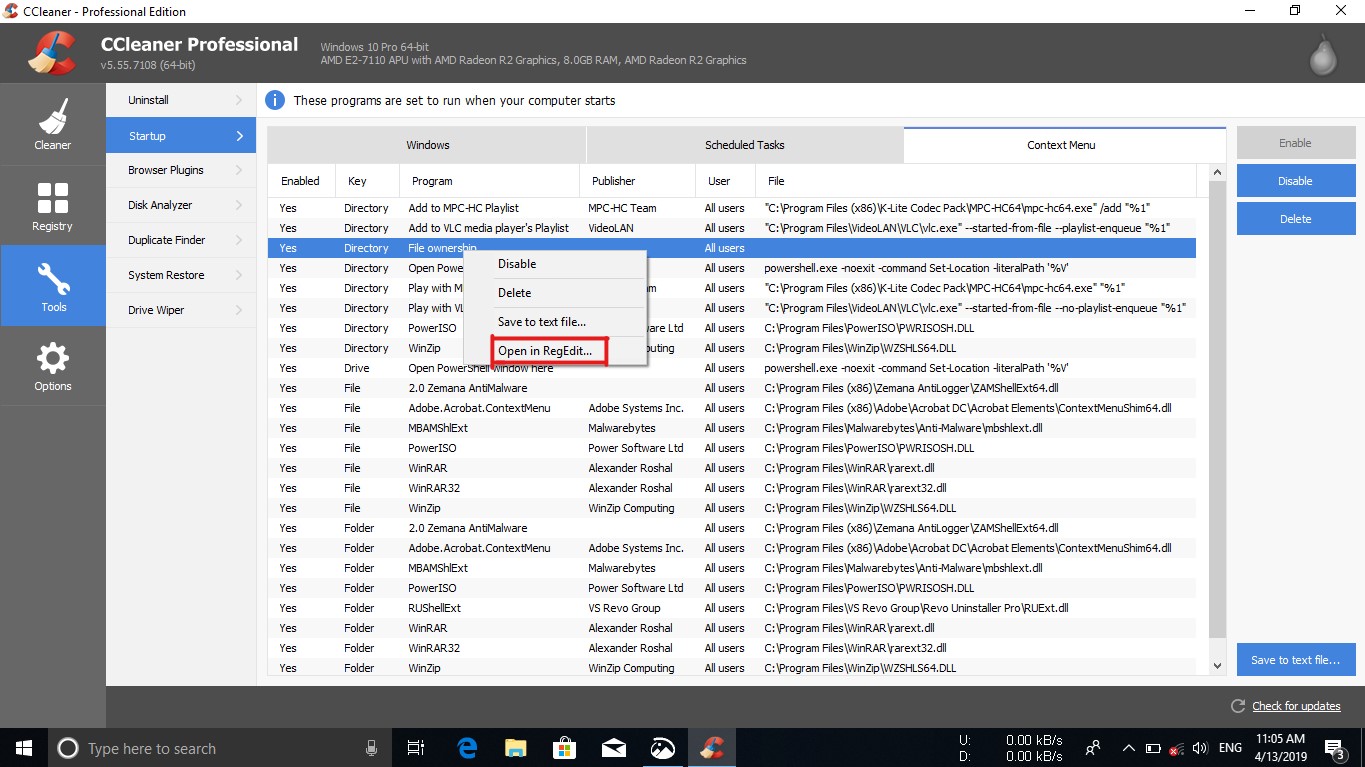Choose Delete in the context menu

556,293
